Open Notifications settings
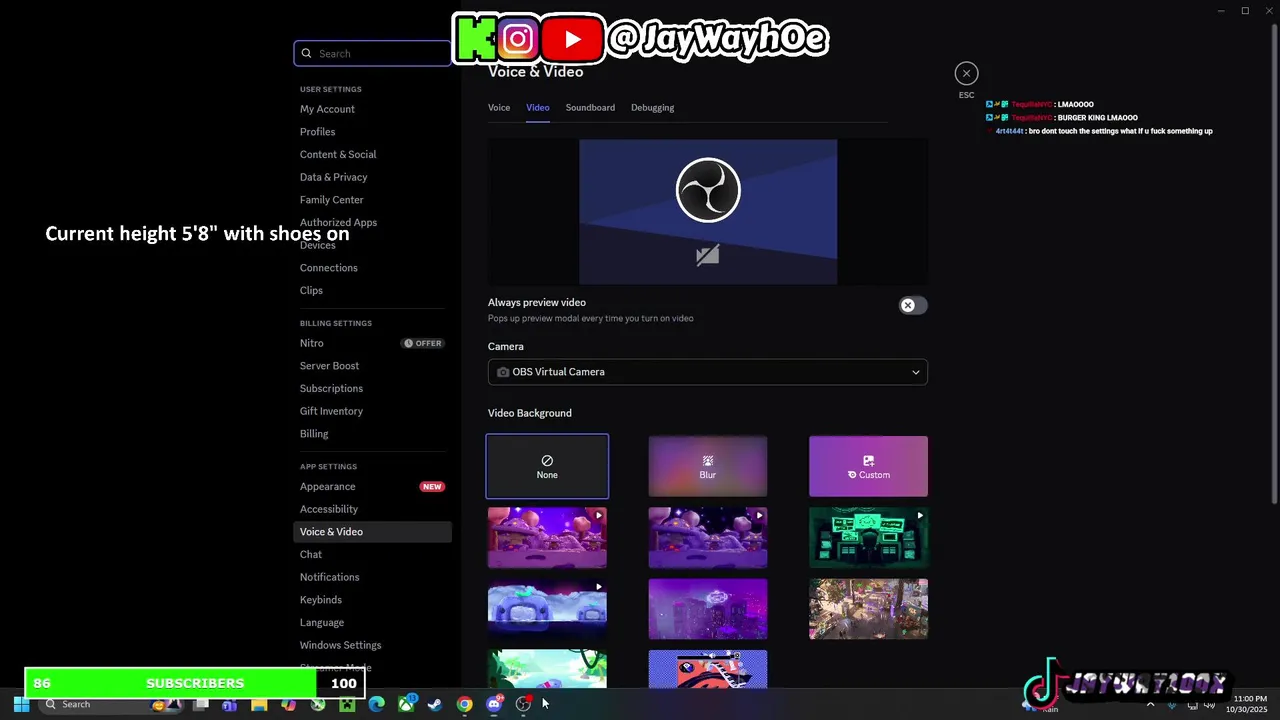 372,577
